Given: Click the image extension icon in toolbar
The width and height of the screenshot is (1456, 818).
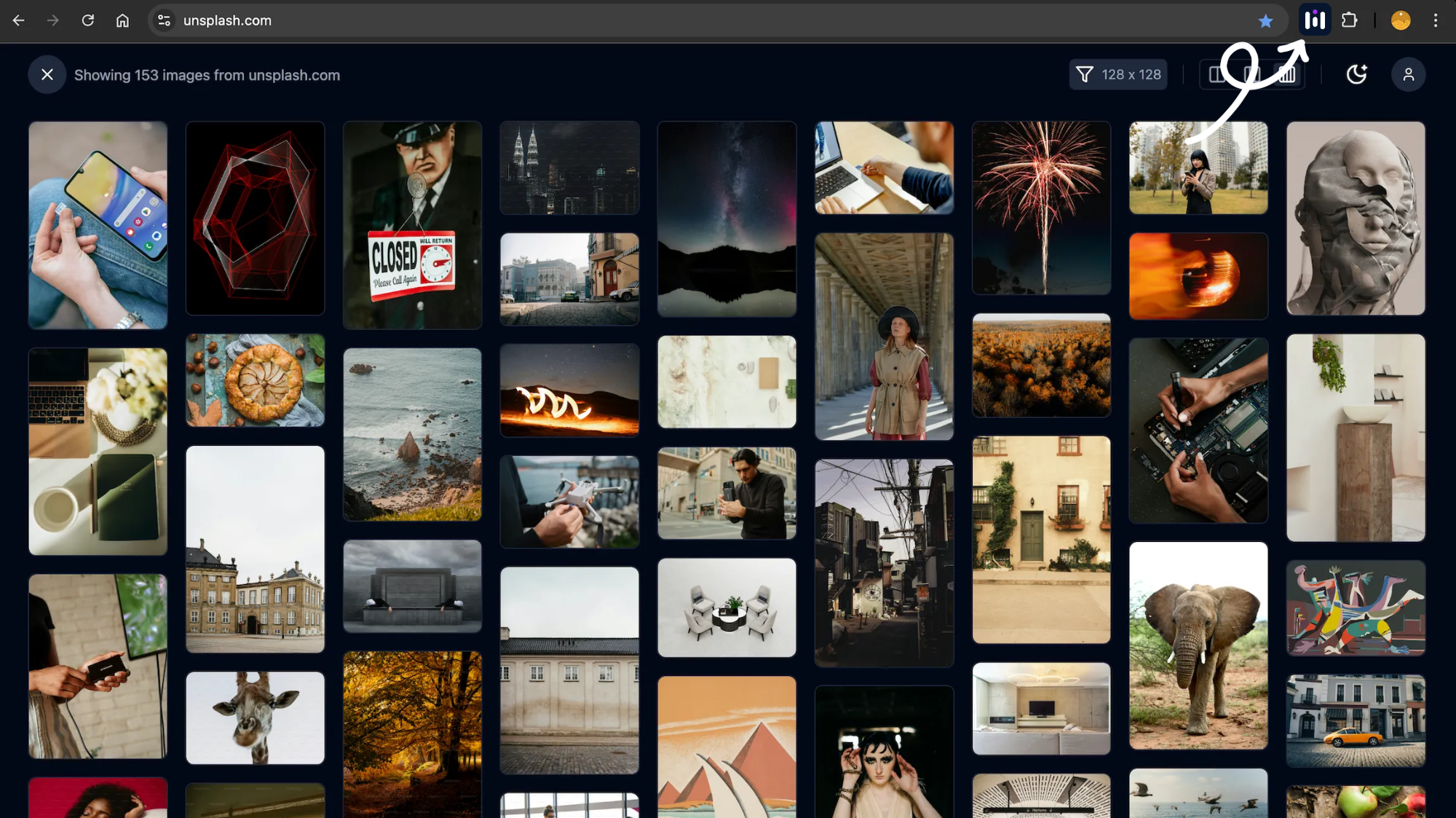Looking at the screenshot, I should pyautogui.click(x=1315, y=20).
